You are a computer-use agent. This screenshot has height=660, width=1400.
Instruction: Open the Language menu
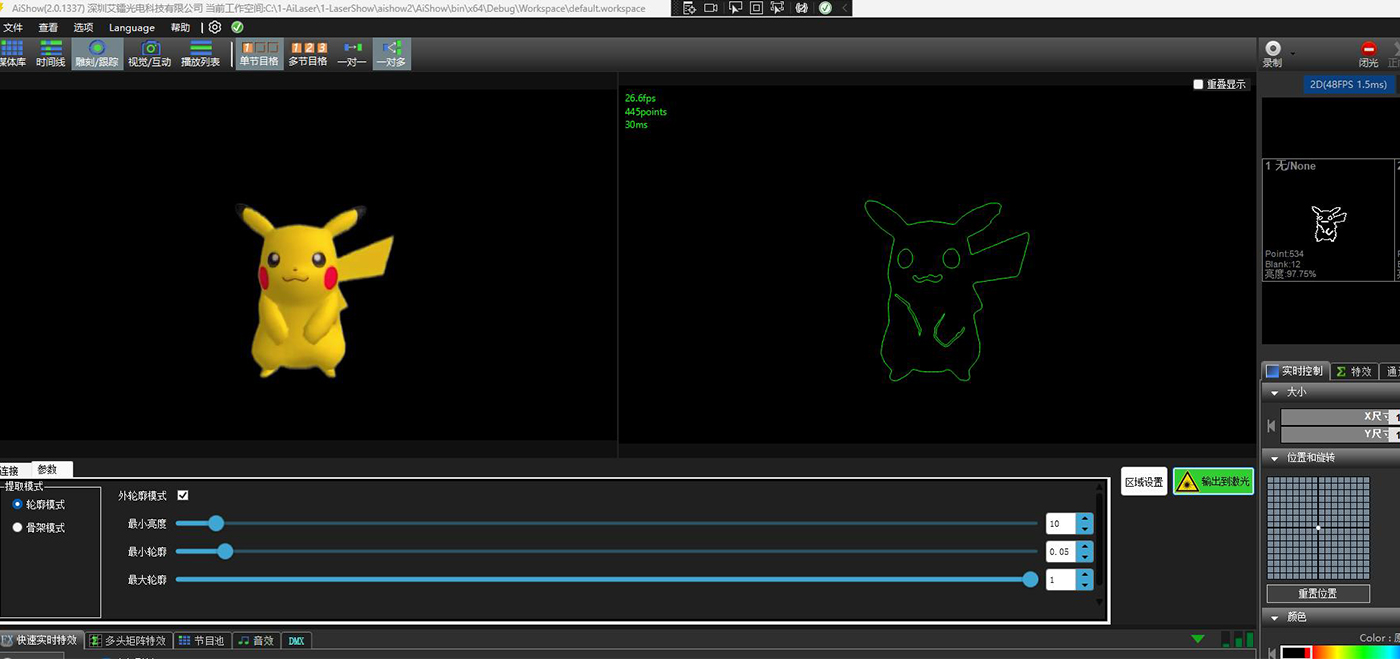click(x=132, y=28)
